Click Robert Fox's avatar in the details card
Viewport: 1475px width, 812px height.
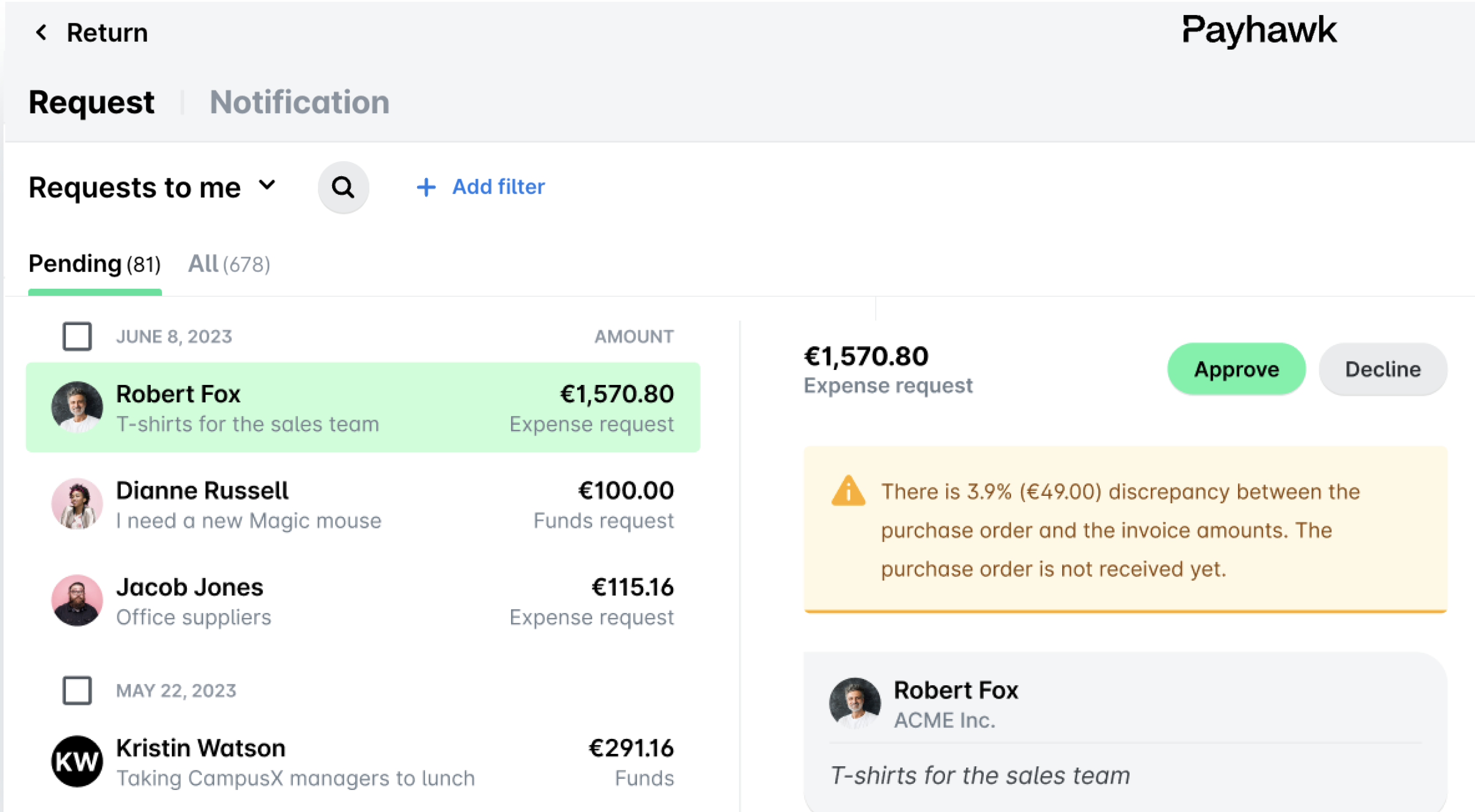855,703
